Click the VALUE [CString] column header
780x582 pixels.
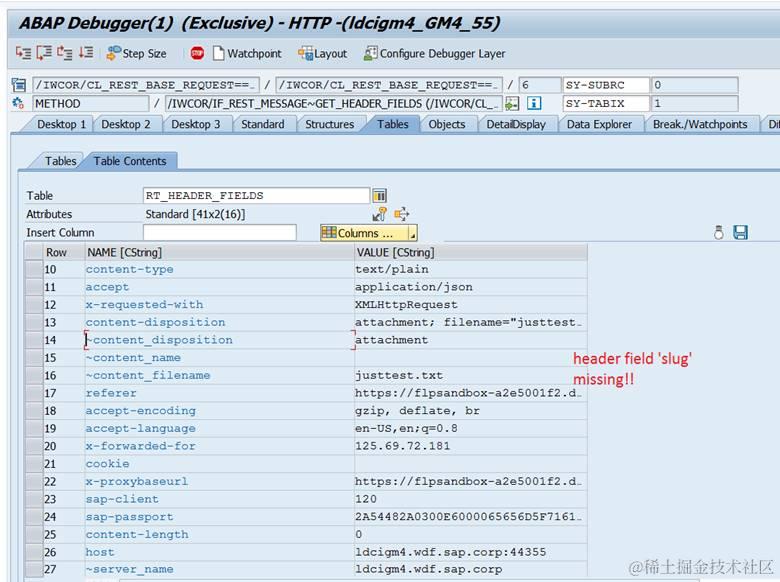(x=471, y=252)
